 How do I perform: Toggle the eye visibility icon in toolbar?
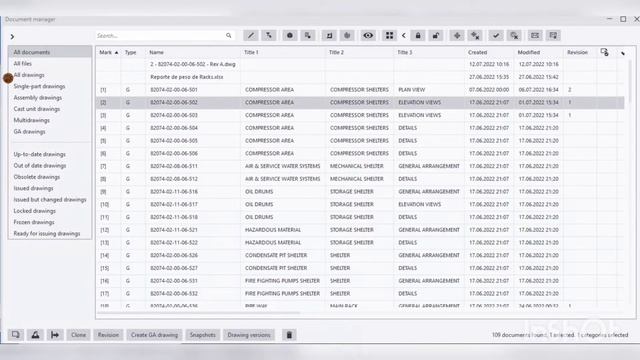[x=368, y=36]
